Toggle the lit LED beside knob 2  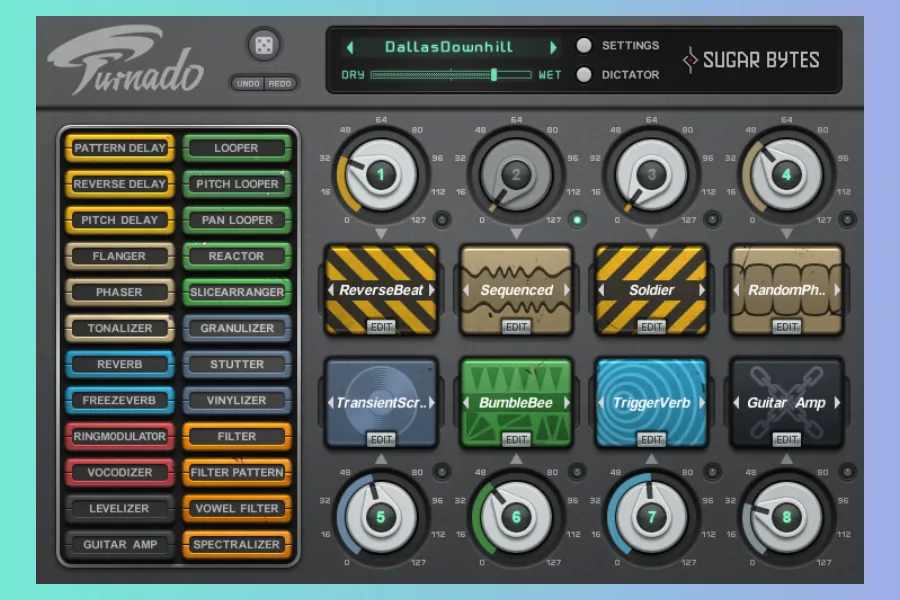click(x=576, y=220)
